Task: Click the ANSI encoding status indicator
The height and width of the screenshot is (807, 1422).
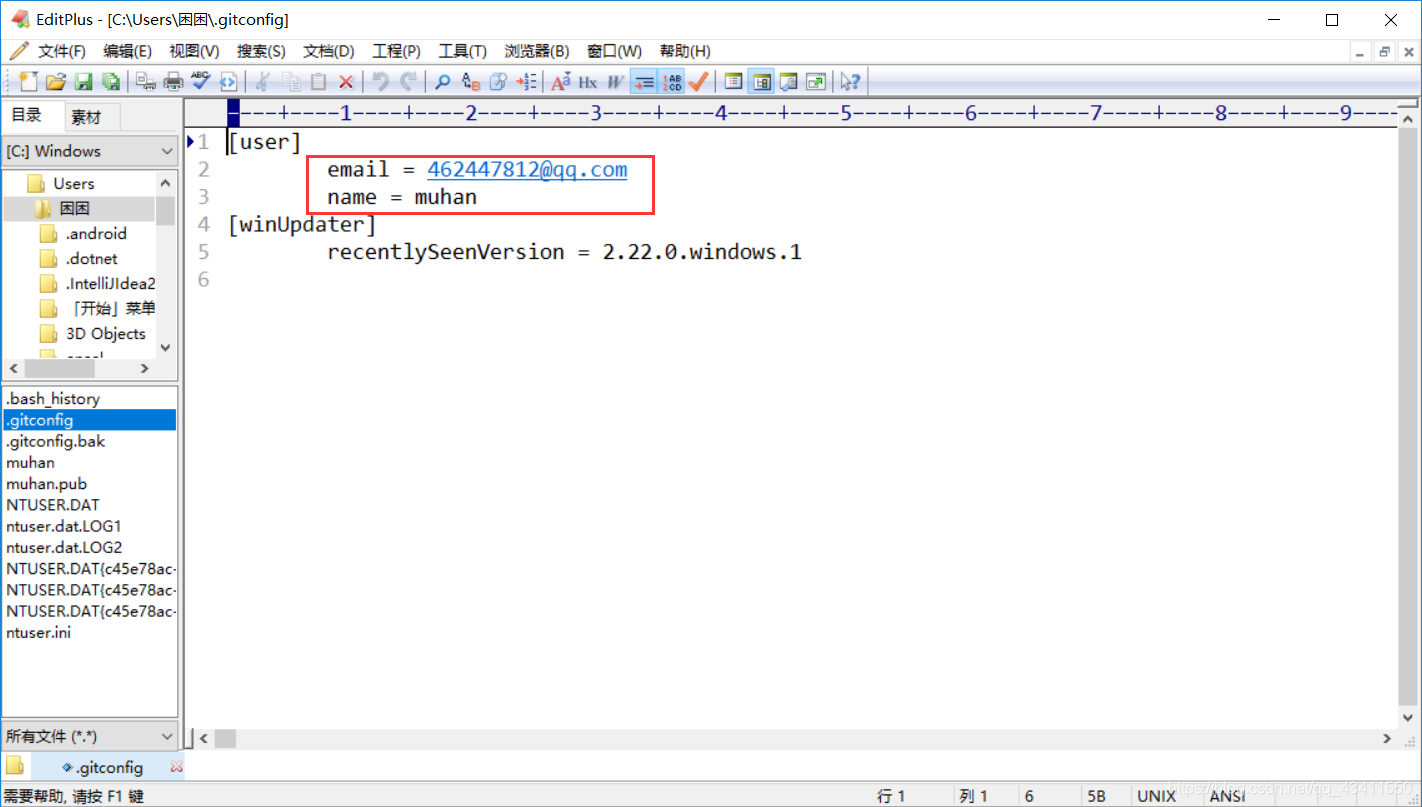Action: click(1227, 796)
